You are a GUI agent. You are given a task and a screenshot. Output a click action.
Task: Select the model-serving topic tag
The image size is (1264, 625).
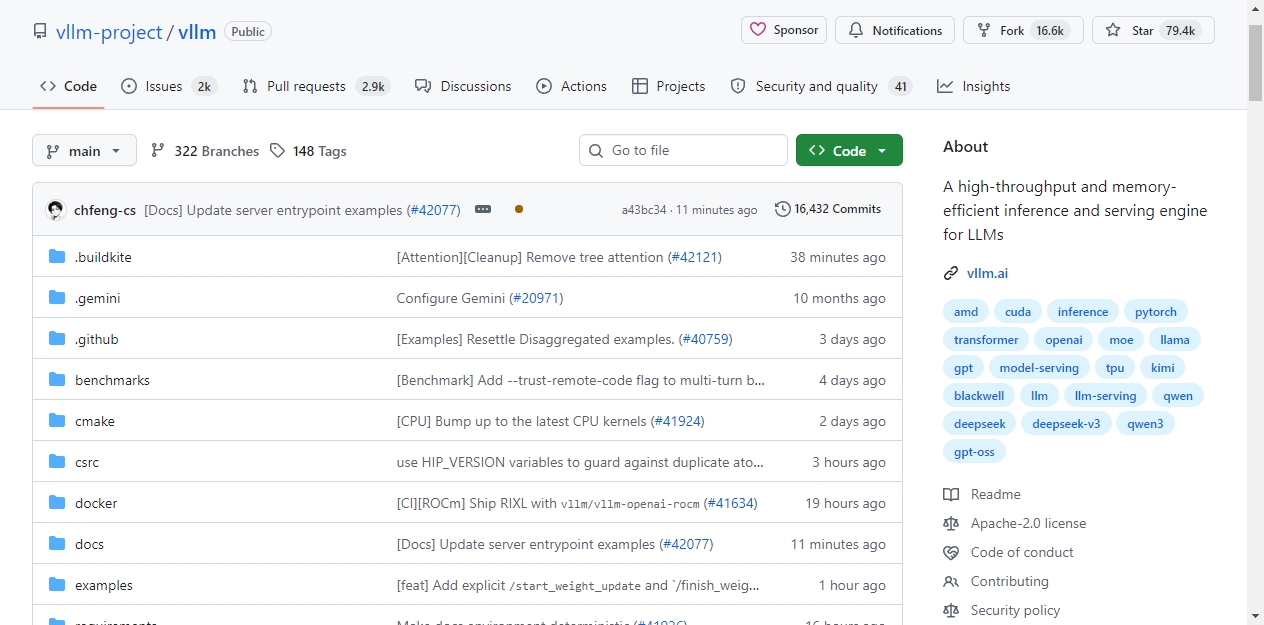1039,367
